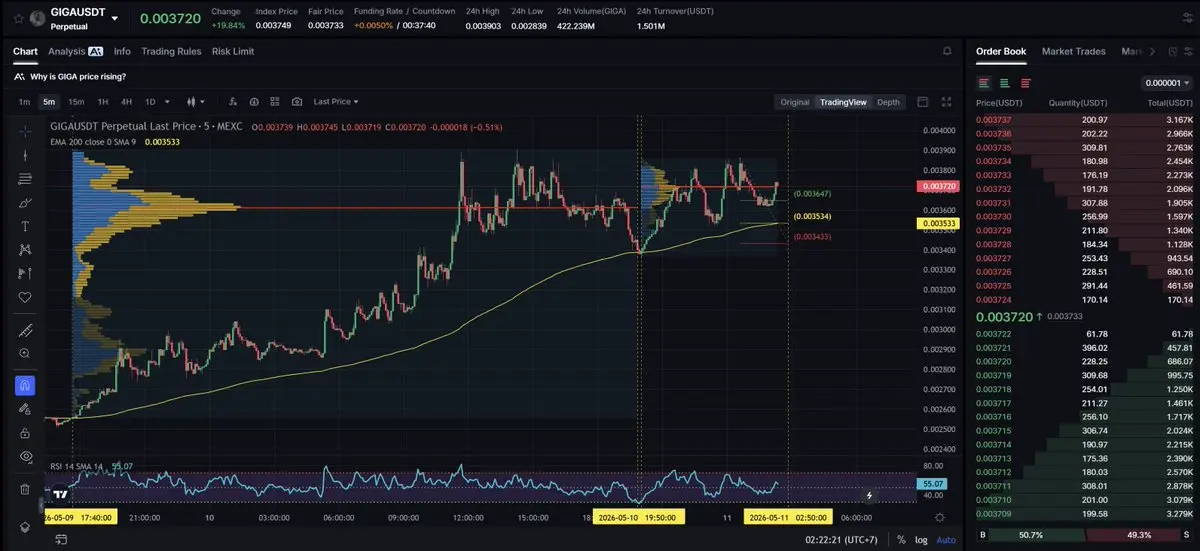Viewport: 1200px width, 551px height.
Task: Select the brush drawing tool
Action: (25, 202)
